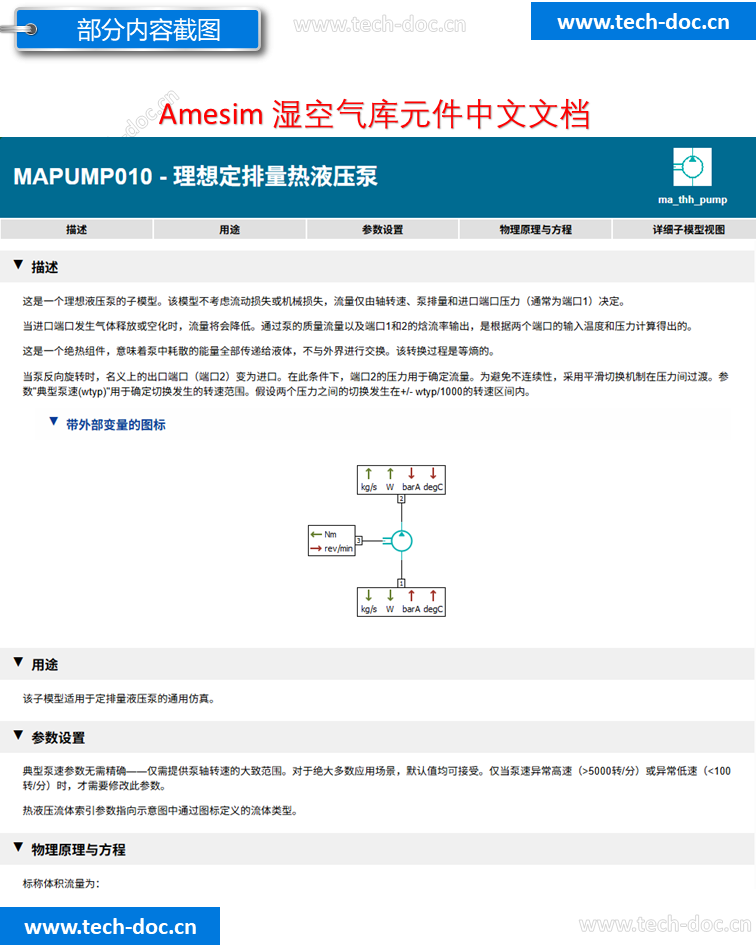The height and width of the screenshot is (945, 756).
Task: Click the red title Amesim 湿空气库元件中文文档
Action: coord(374,114)
